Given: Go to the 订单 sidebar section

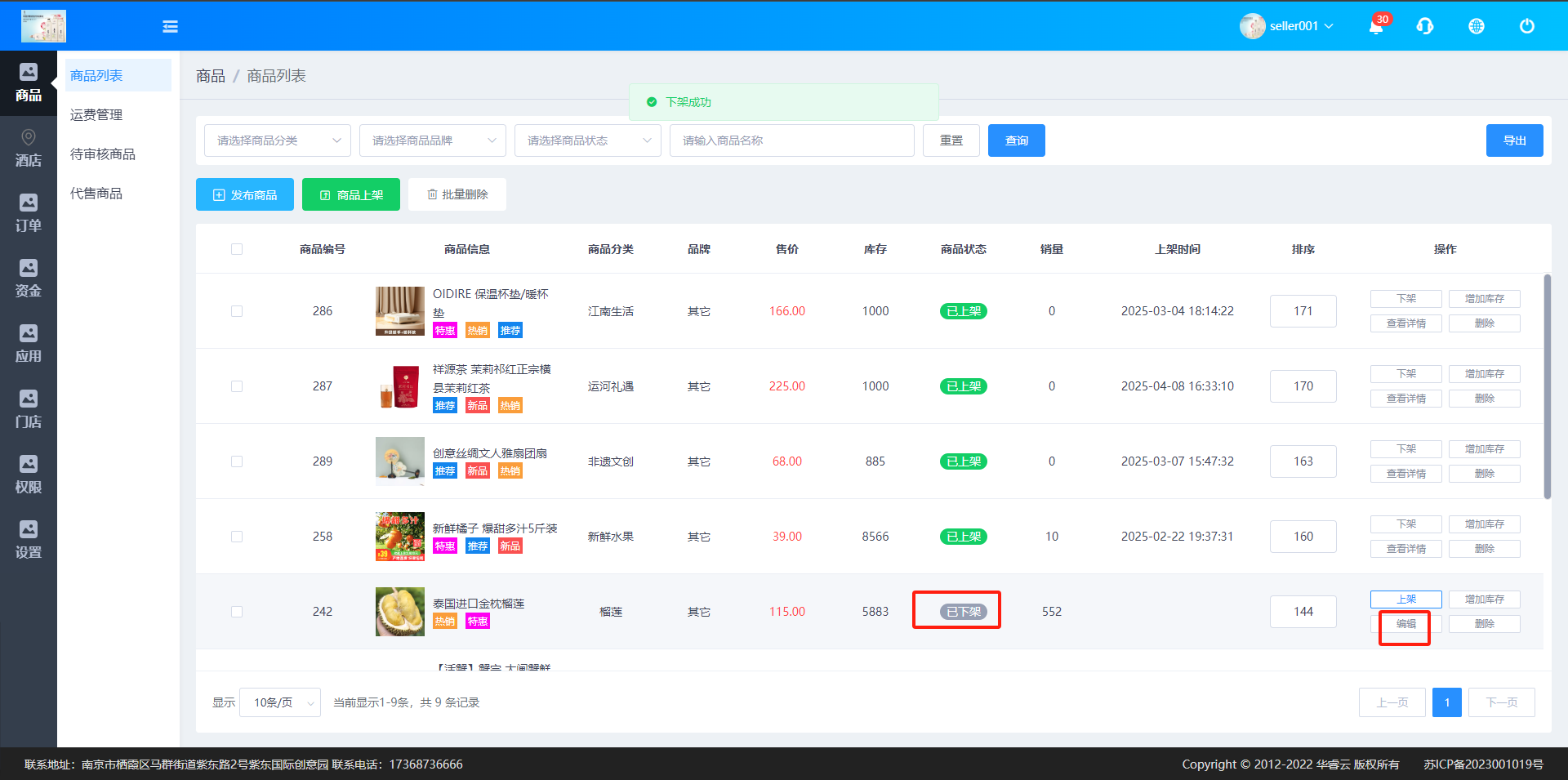Looking at the screenshot, I should point(29,213).
